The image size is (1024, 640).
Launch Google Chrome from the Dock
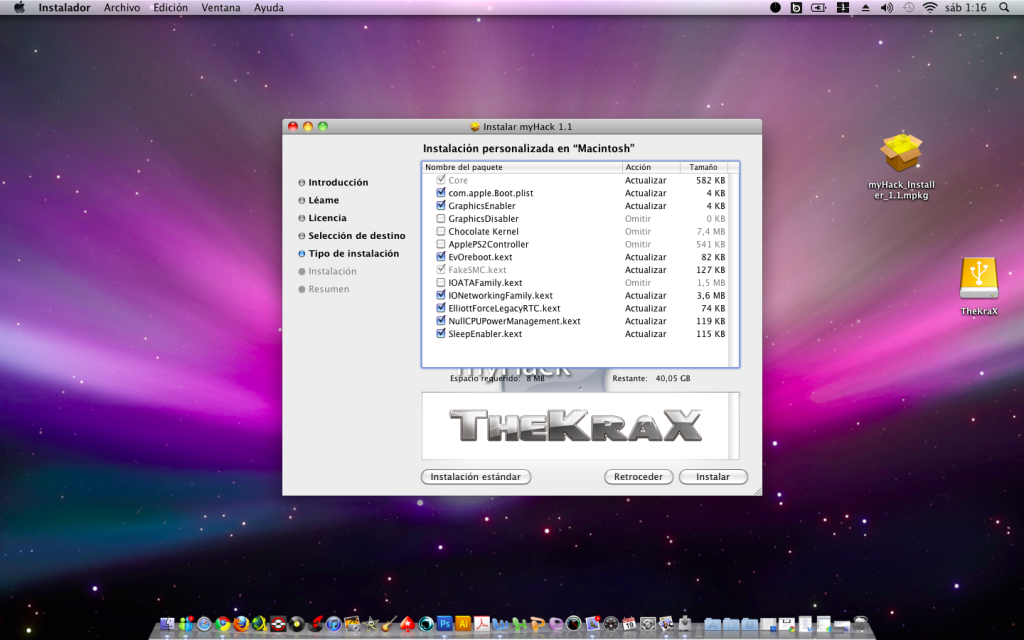(223, 624)
